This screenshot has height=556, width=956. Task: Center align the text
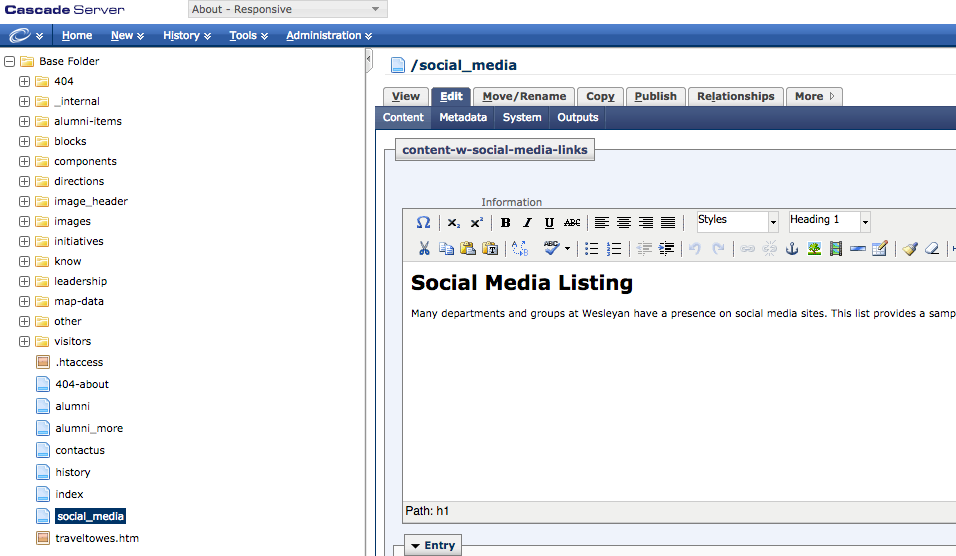point(624,223)
